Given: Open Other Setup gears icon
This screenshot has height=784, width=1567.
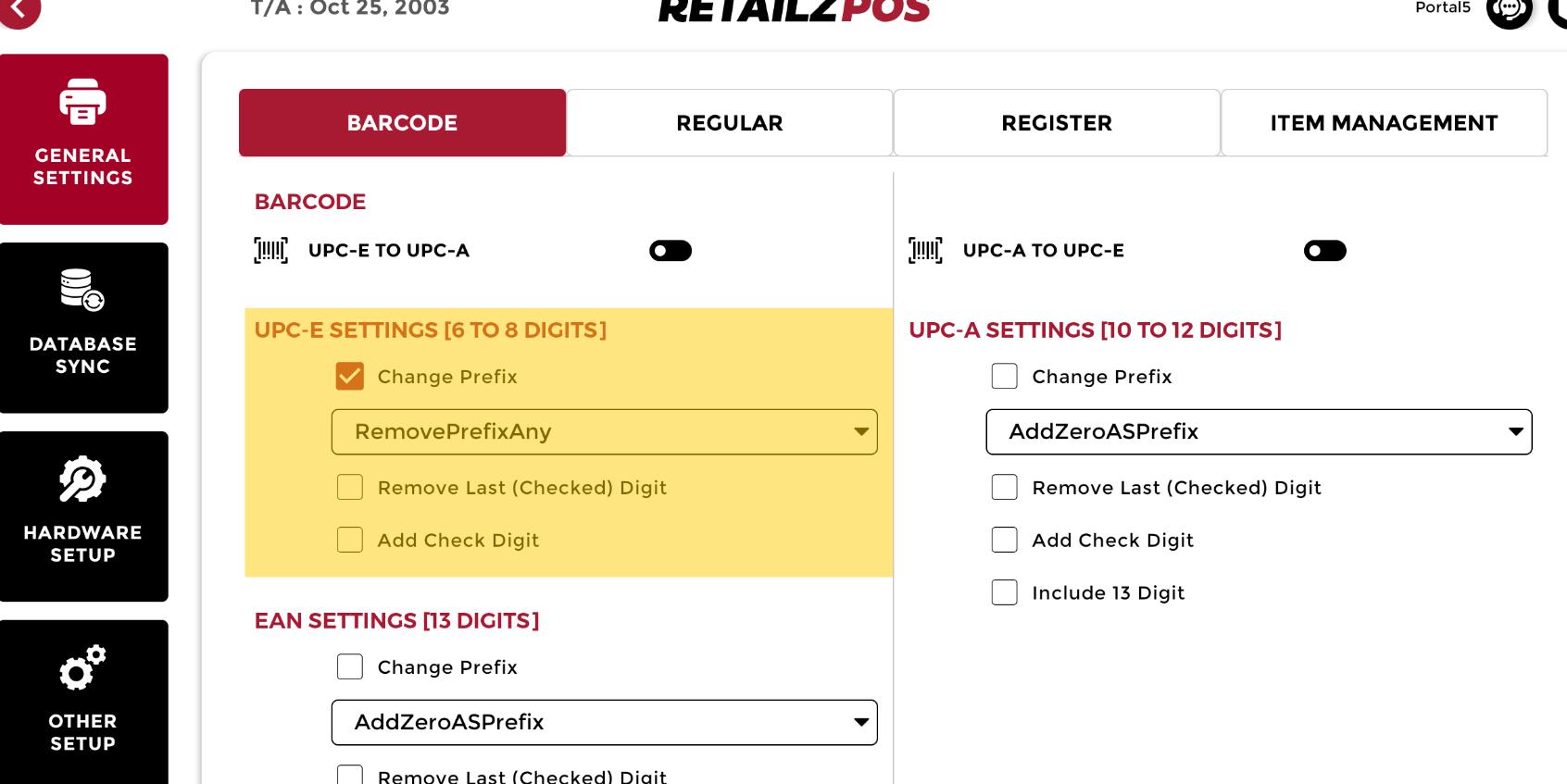Looking at the screenshot, I should point(83,667).
